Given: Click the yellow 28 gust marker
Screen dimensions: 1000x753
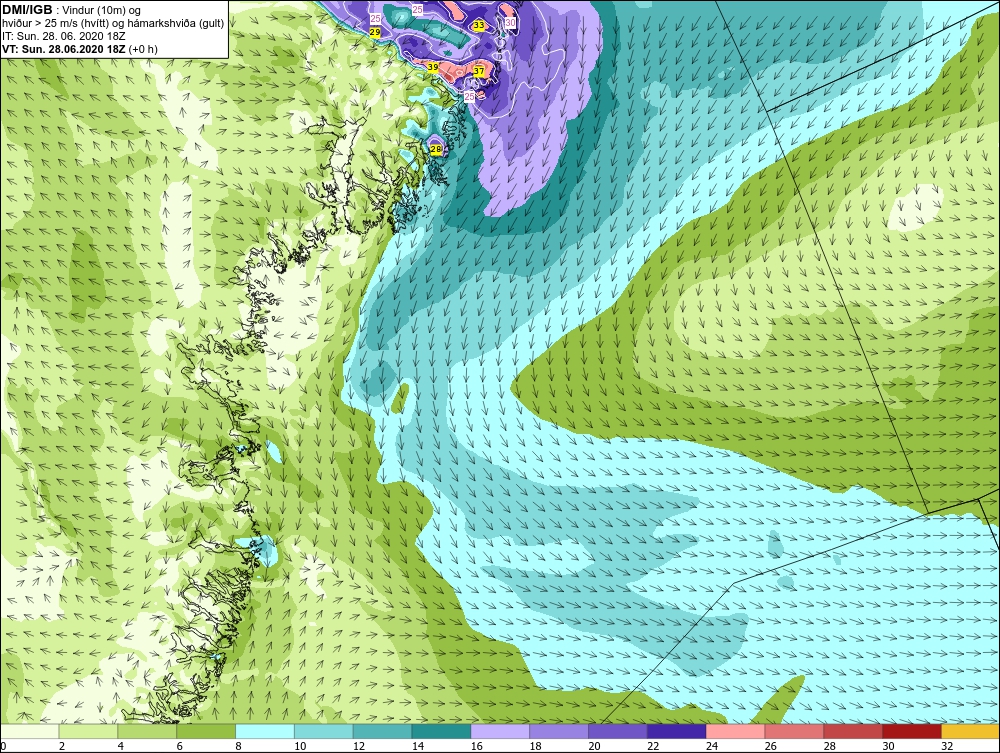Looking at the screenshot, I should [436, 149].
